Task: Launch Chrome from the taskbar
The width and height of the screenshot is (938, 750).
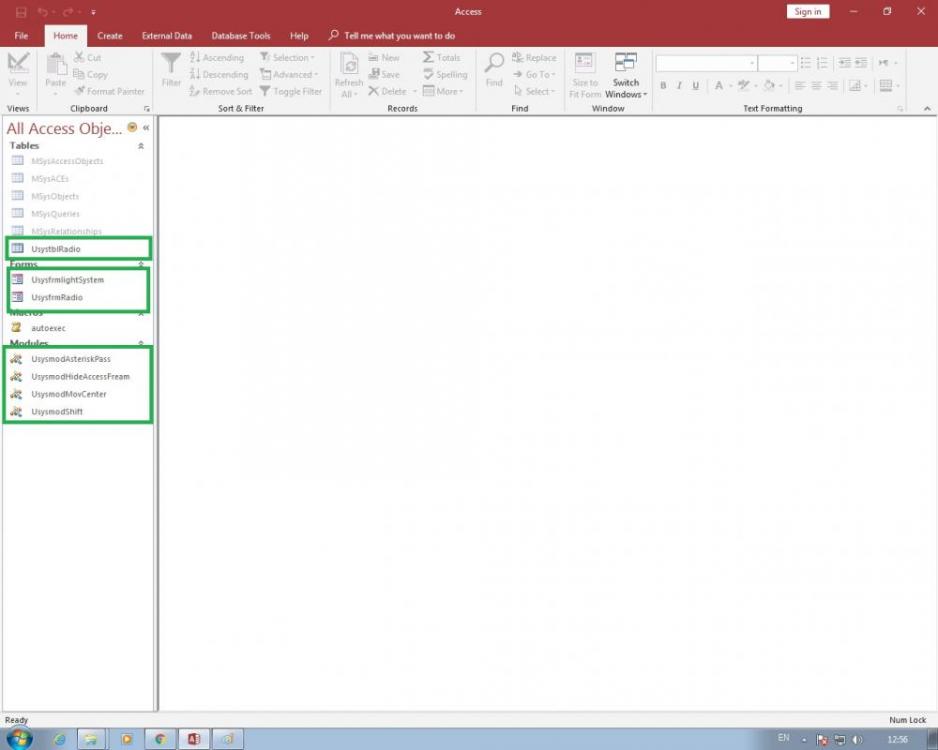Action: click(x=160, y=739)
